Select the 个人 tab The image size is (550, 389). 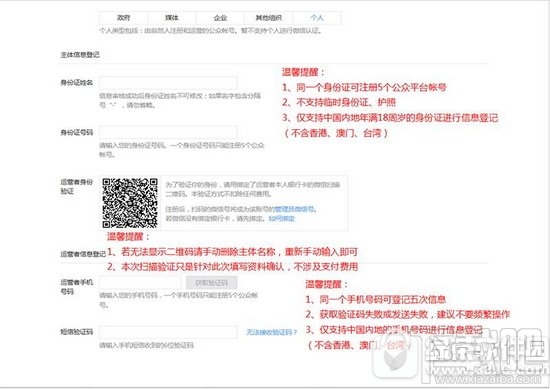point(317,18)
